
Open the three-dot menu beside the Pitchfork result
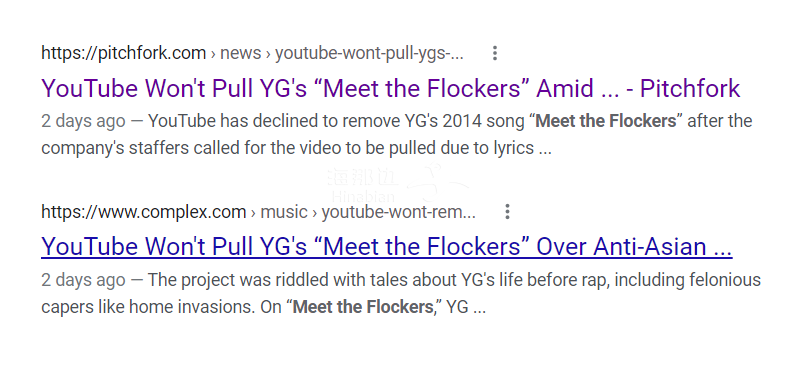[x=494, y=53]
